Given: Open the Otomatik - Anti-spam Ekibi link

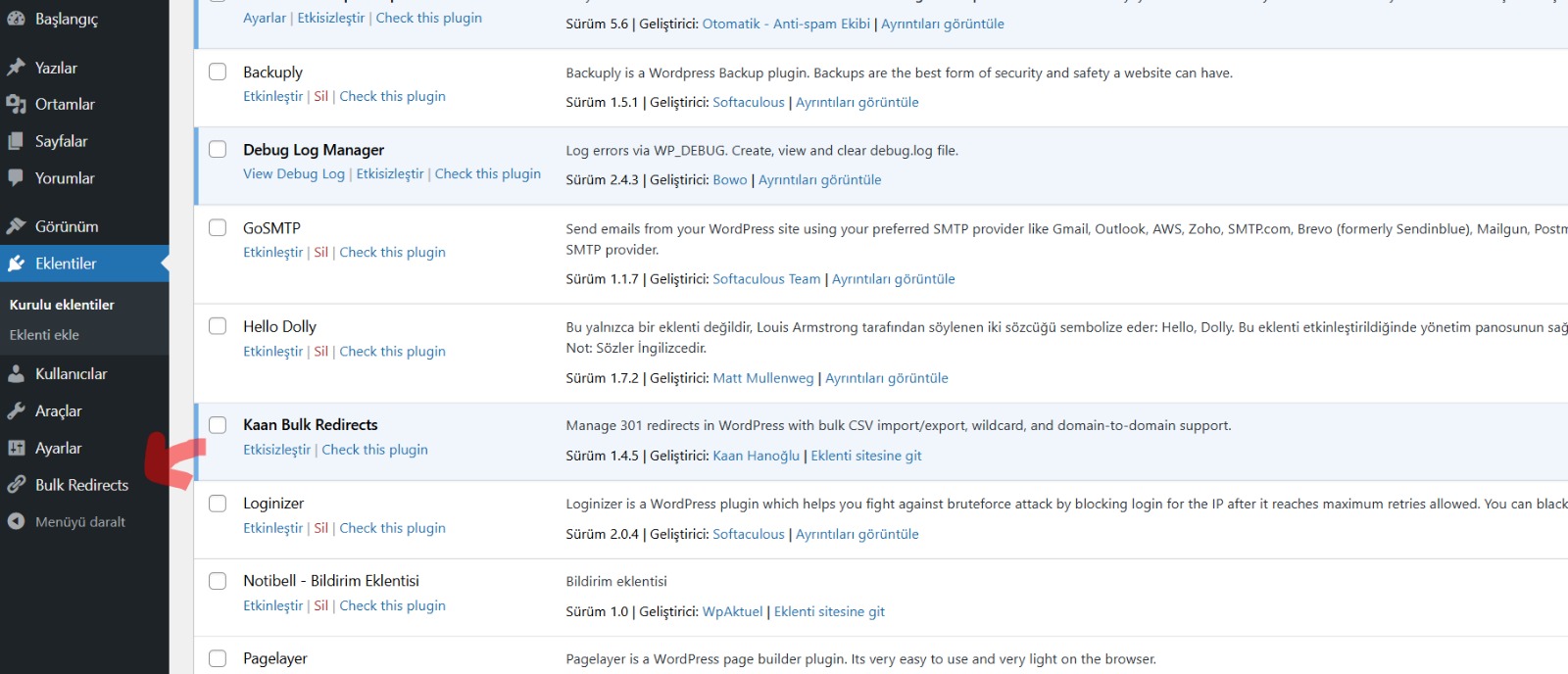Looking at the screenshot, I should [786, 24].
